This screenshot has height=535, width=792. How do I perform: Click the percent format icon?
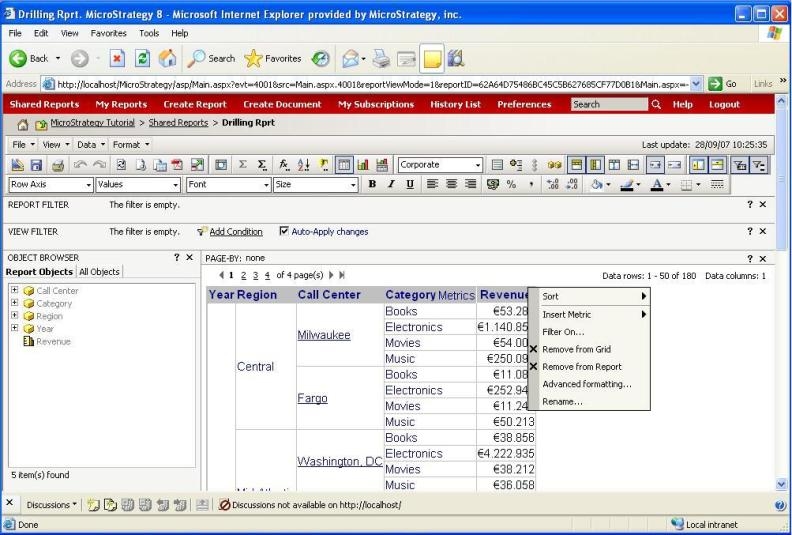click(x=511, y=185)
